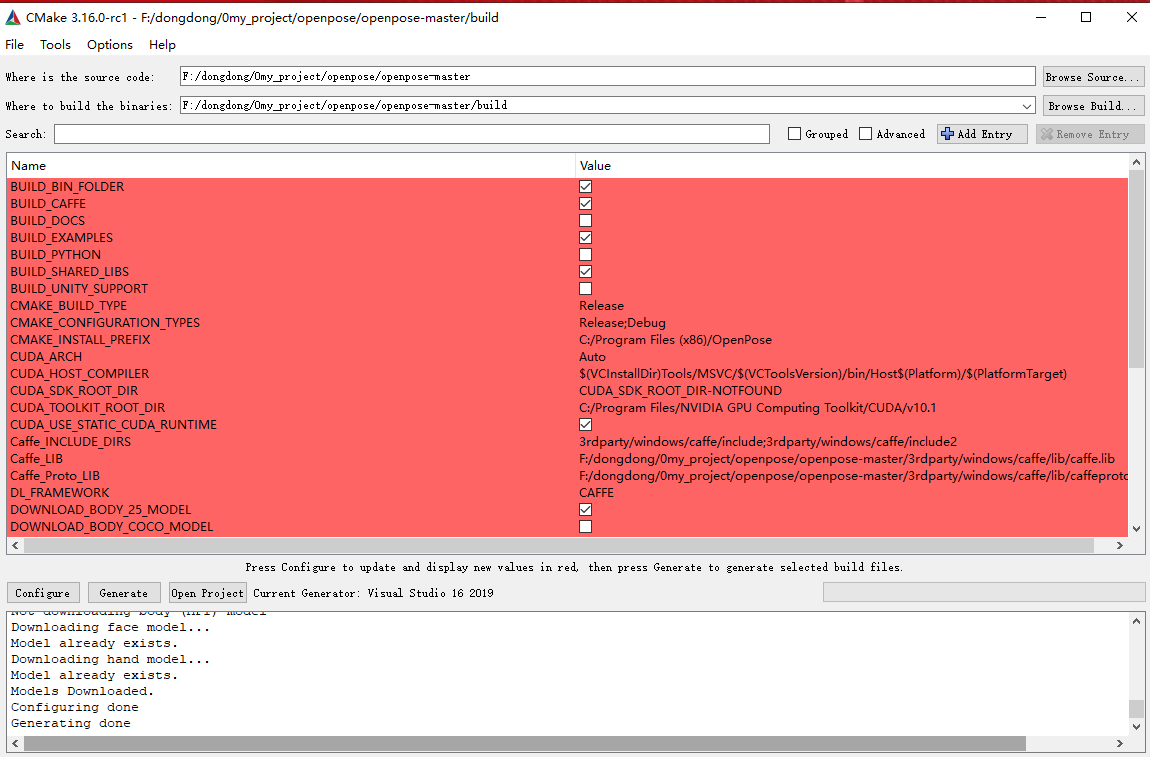
Task: Expand the build binaries path dropdown
Action: (x=1027, y=106)
